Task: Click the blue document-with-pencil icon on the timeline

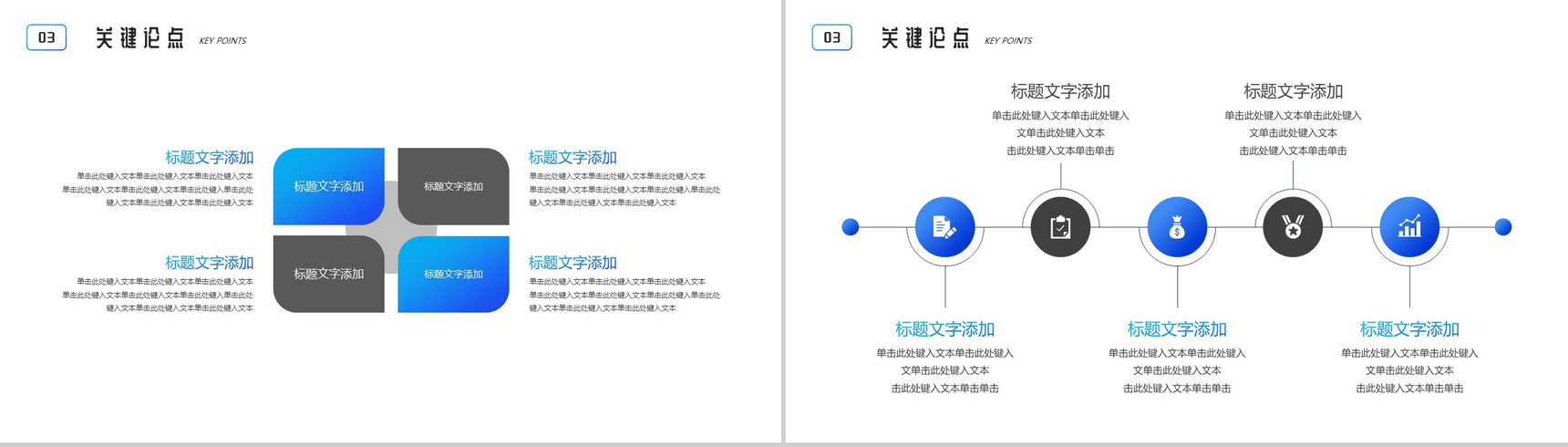Action: [944, 227]
